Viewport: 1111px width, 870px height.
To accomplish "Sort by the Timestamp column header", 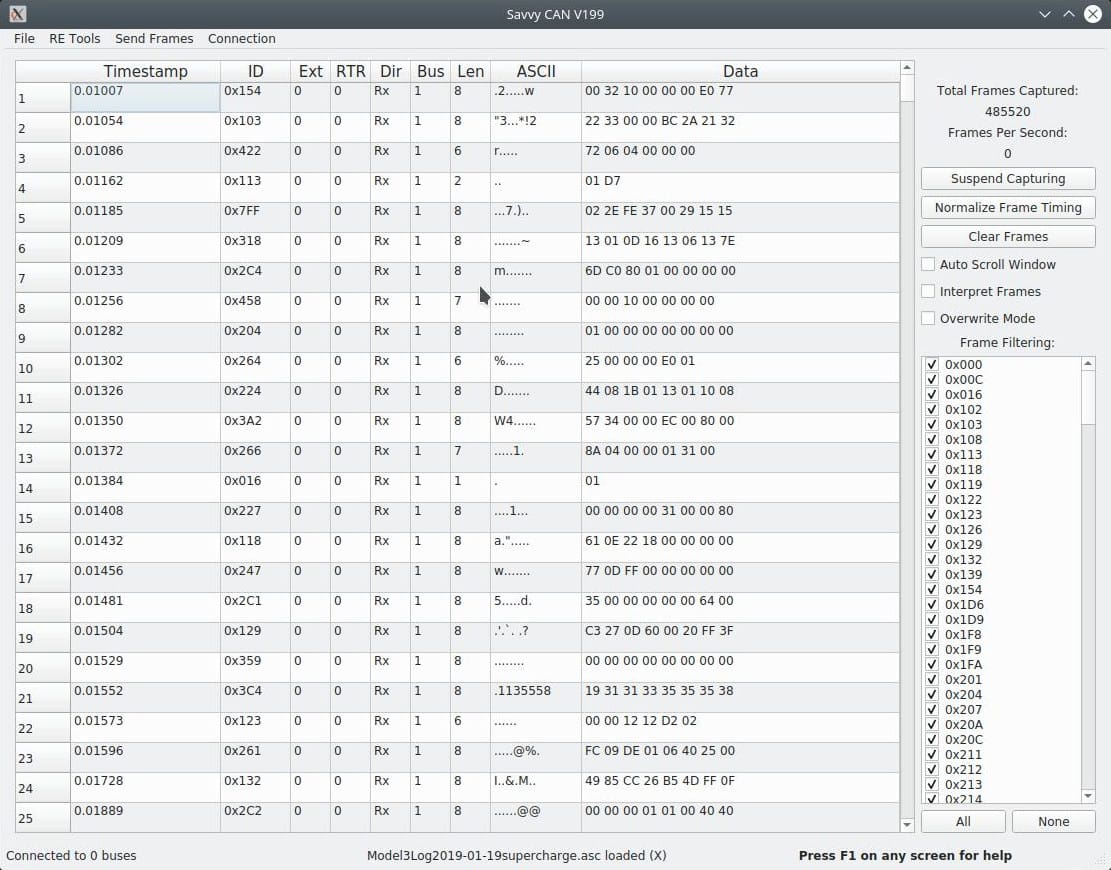I will coord(145,72).
